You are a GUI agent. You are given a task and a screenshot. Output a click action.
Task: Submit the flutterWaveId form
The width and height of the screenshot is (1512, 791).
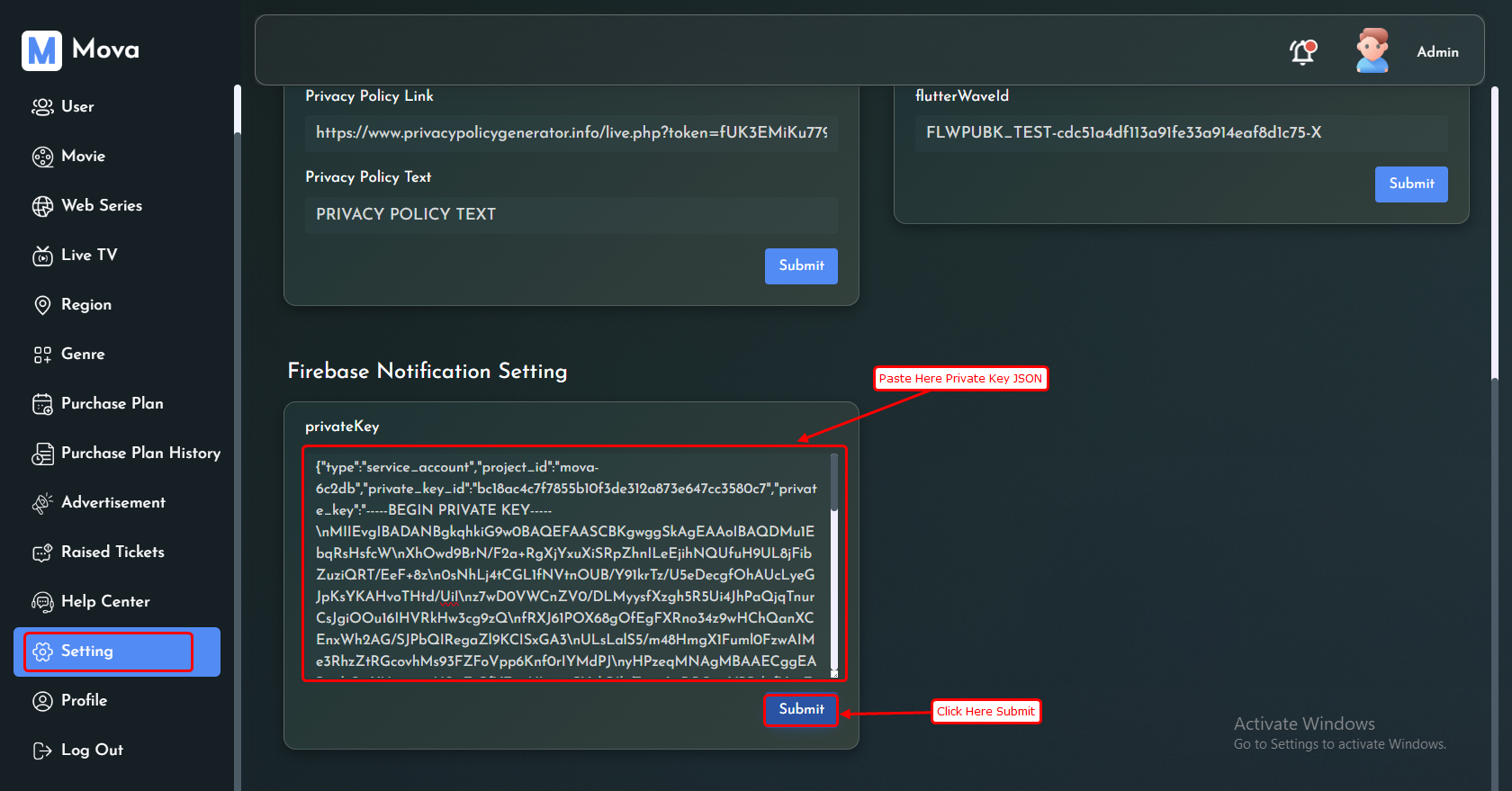coord(1410,184)
